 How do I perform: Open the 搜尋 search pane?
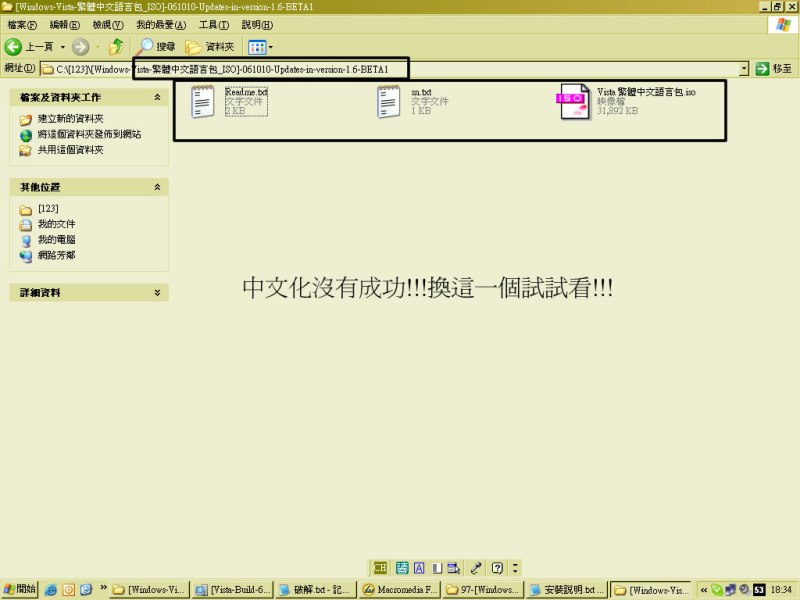coord(157,47)
